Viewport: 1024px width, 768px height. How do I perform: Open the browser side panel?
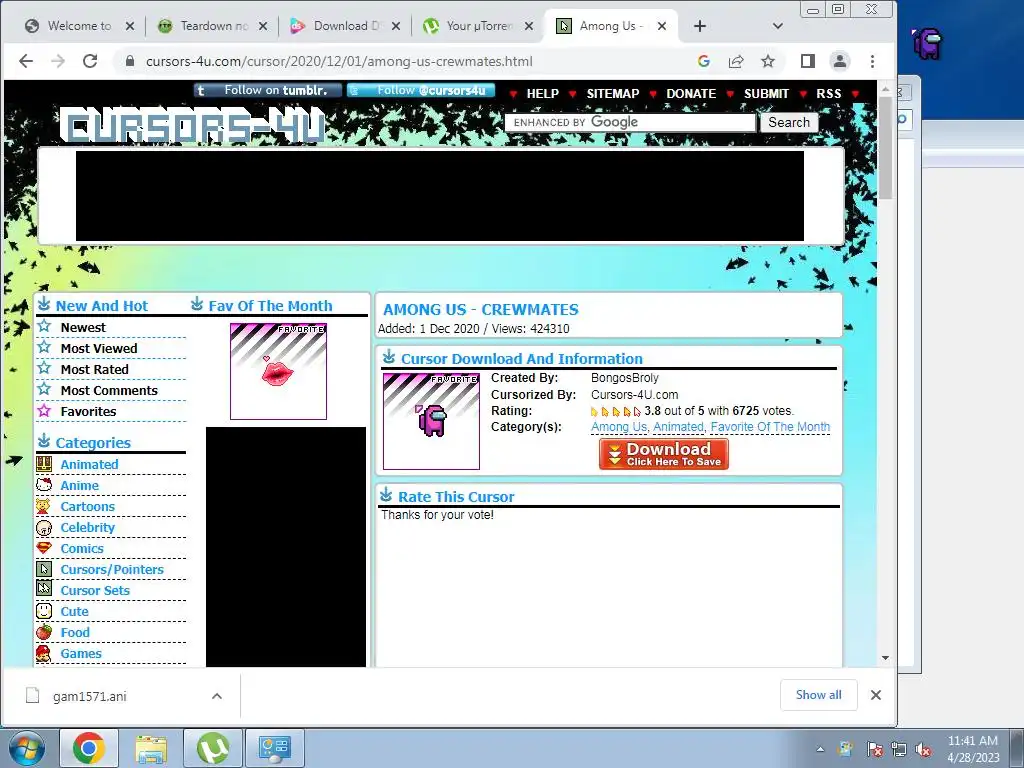(808, 61)
